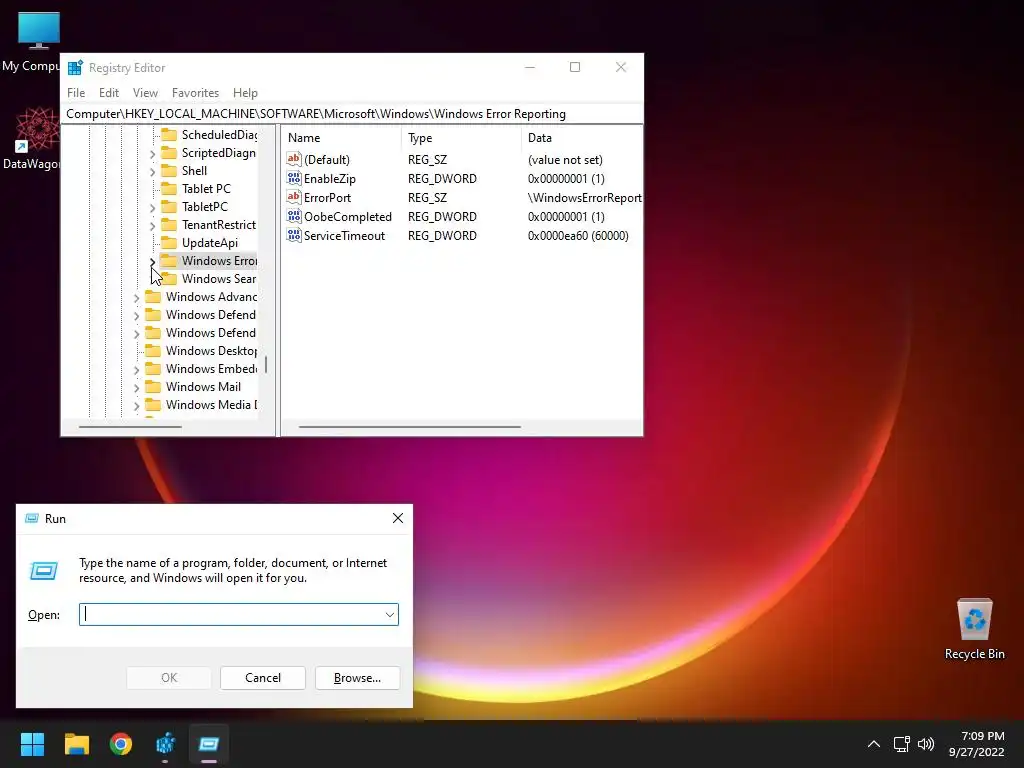The width and height of the screenshot is (1024, 768).
Task: Open the View menu in Registry Editor
Action: pos(145,93)
